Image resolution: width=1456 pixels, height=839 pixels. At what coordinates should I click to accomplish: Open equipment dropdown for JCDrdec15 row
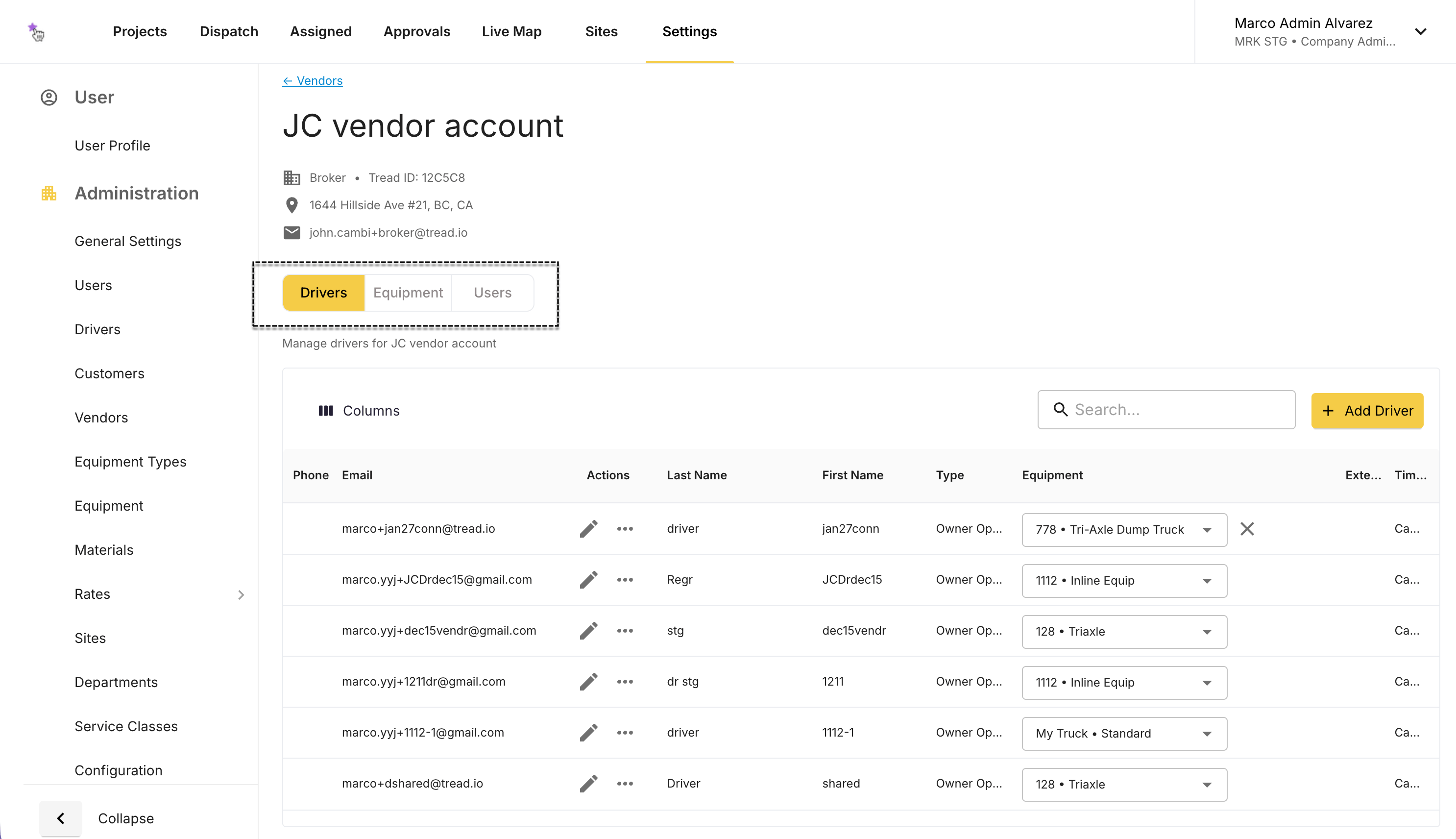(x=1124, y=581)
